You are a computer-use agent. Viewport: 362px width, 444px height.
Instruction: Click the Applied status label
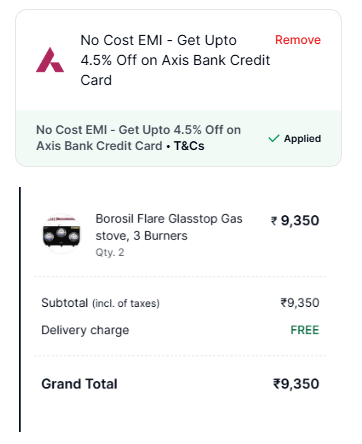click(x=302, y=138)
